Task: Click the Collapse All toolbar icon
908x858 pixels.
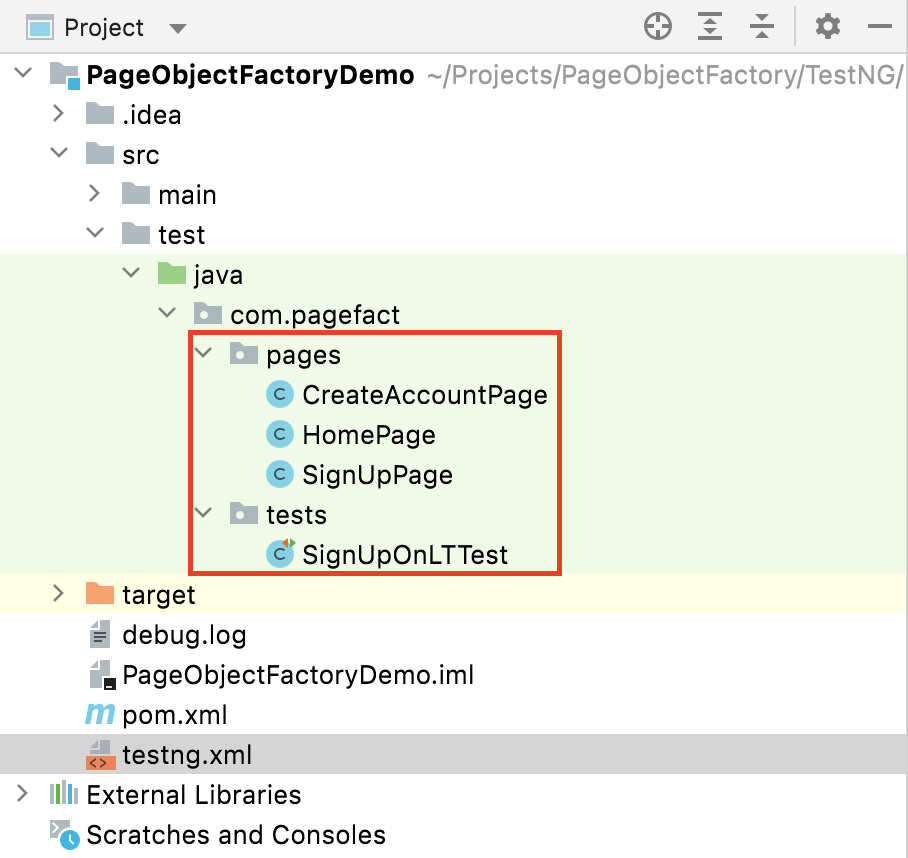Action: (762, 27)
